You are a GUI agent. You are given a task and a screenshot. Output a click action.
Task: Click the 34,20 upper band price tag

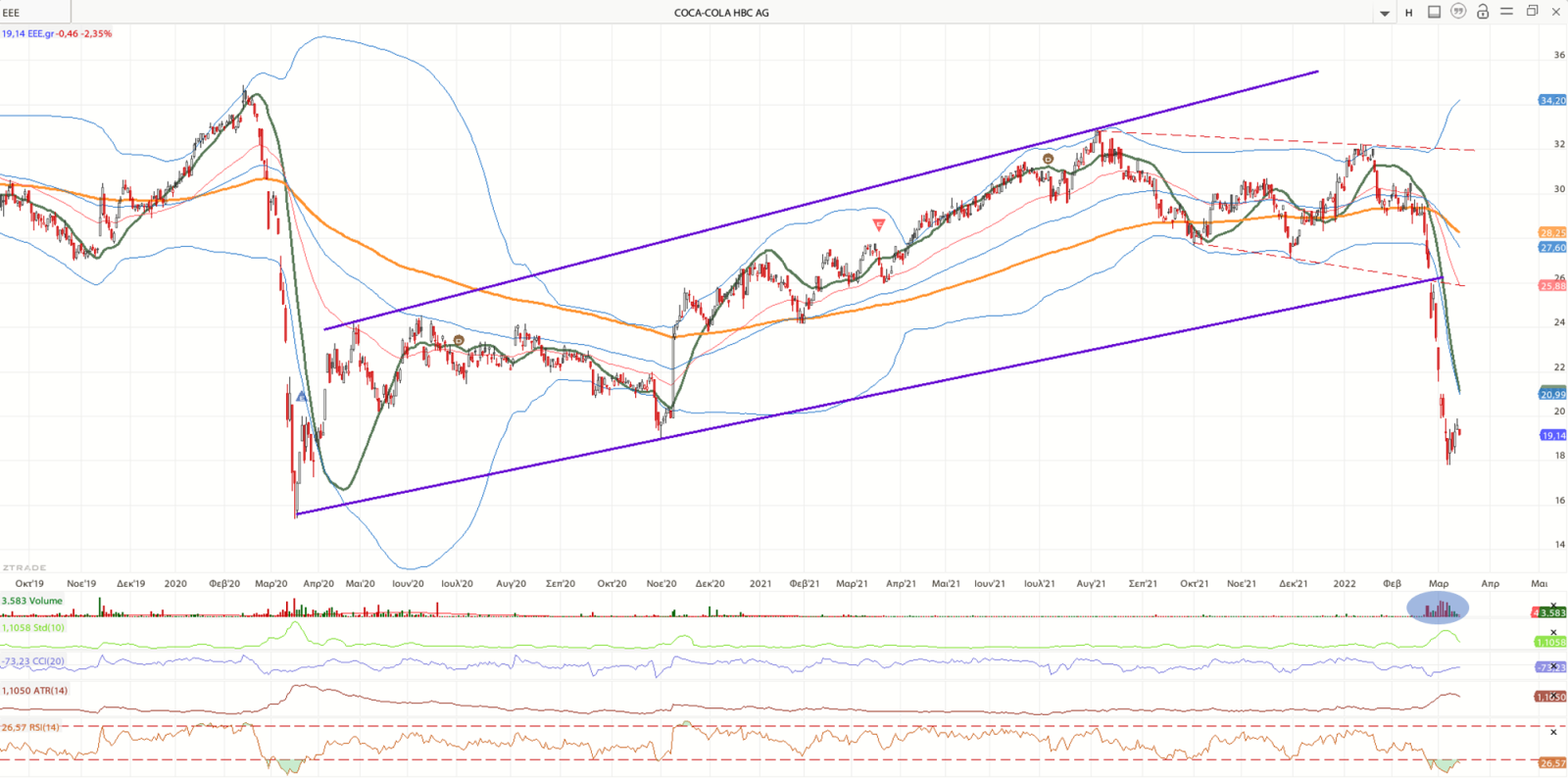tap(1552, 100)
